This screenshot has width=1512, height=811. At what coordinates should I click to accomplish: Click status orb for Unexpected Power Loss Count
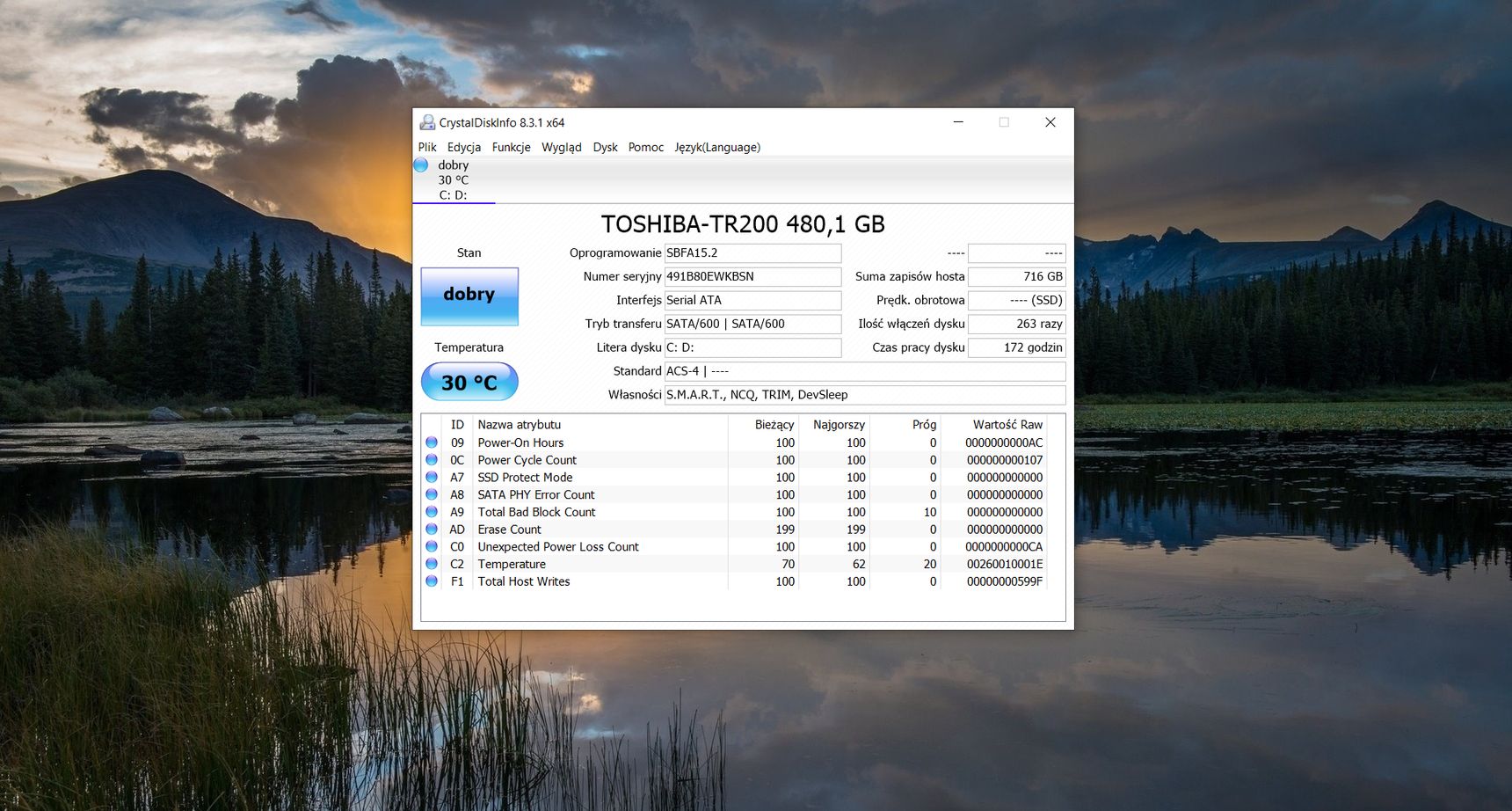coord(432,546)
